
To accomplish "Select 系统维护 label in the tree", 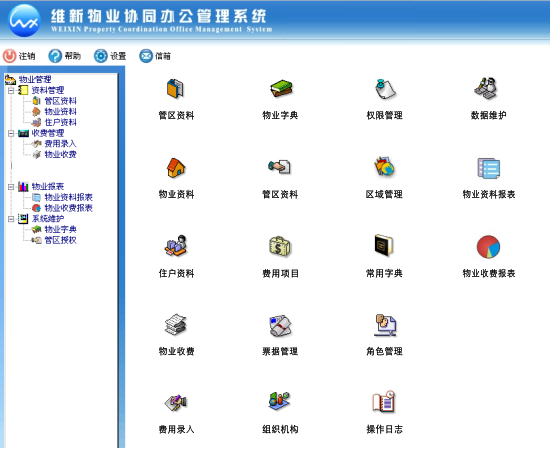I will 48,219.
